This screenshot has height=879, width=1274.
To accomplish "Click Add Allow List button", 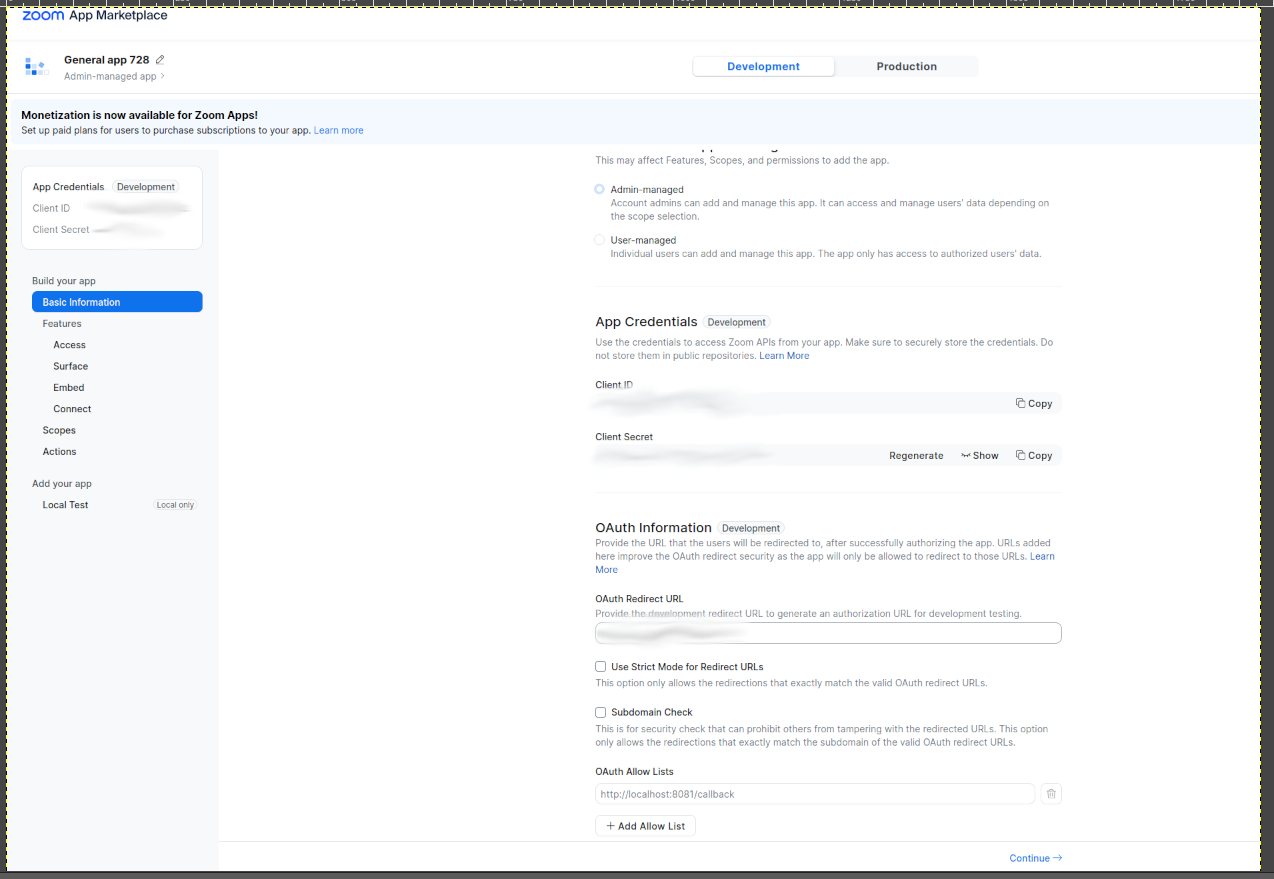I will tap(645, 826).
